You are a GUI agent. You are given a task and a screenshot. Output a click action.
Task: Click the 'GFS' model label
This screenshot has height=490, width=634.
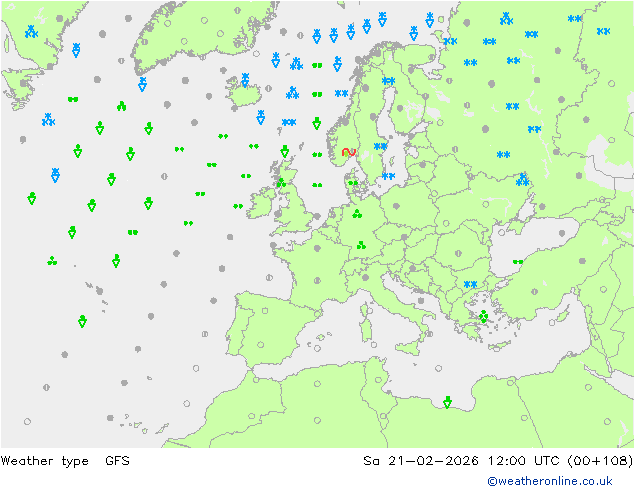point(117,461)
